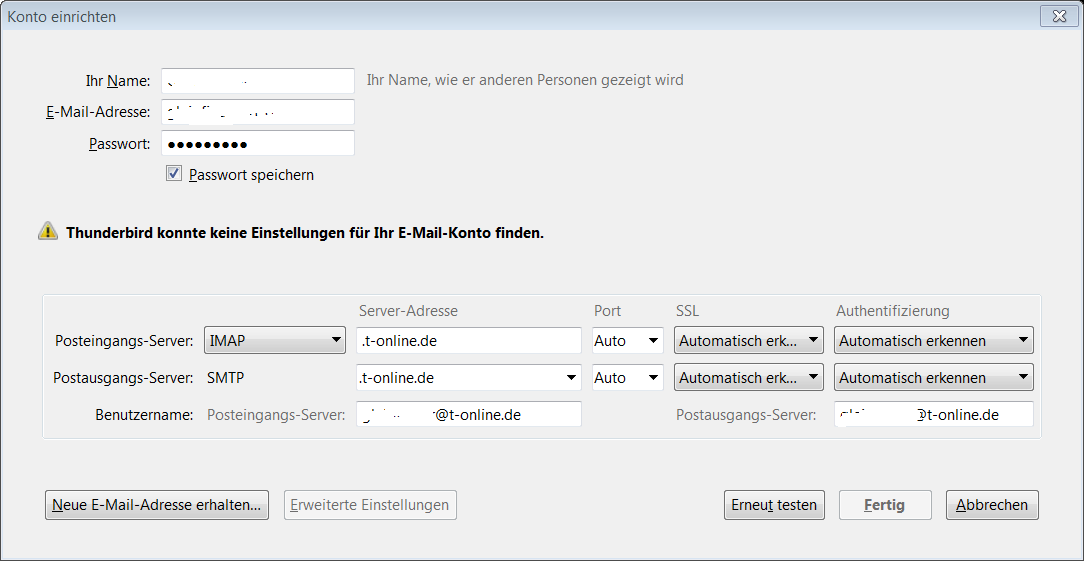The height and width of the screenshot is (561, 1084).
Task: Click the Fertig button
Action: (x=885, y=505)
